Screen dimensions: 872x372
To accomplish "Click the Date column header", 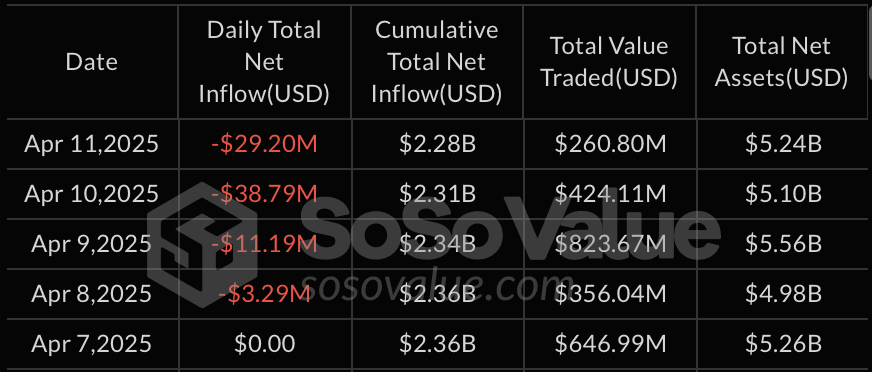I will pyautogui.click(x=92, y=62).
